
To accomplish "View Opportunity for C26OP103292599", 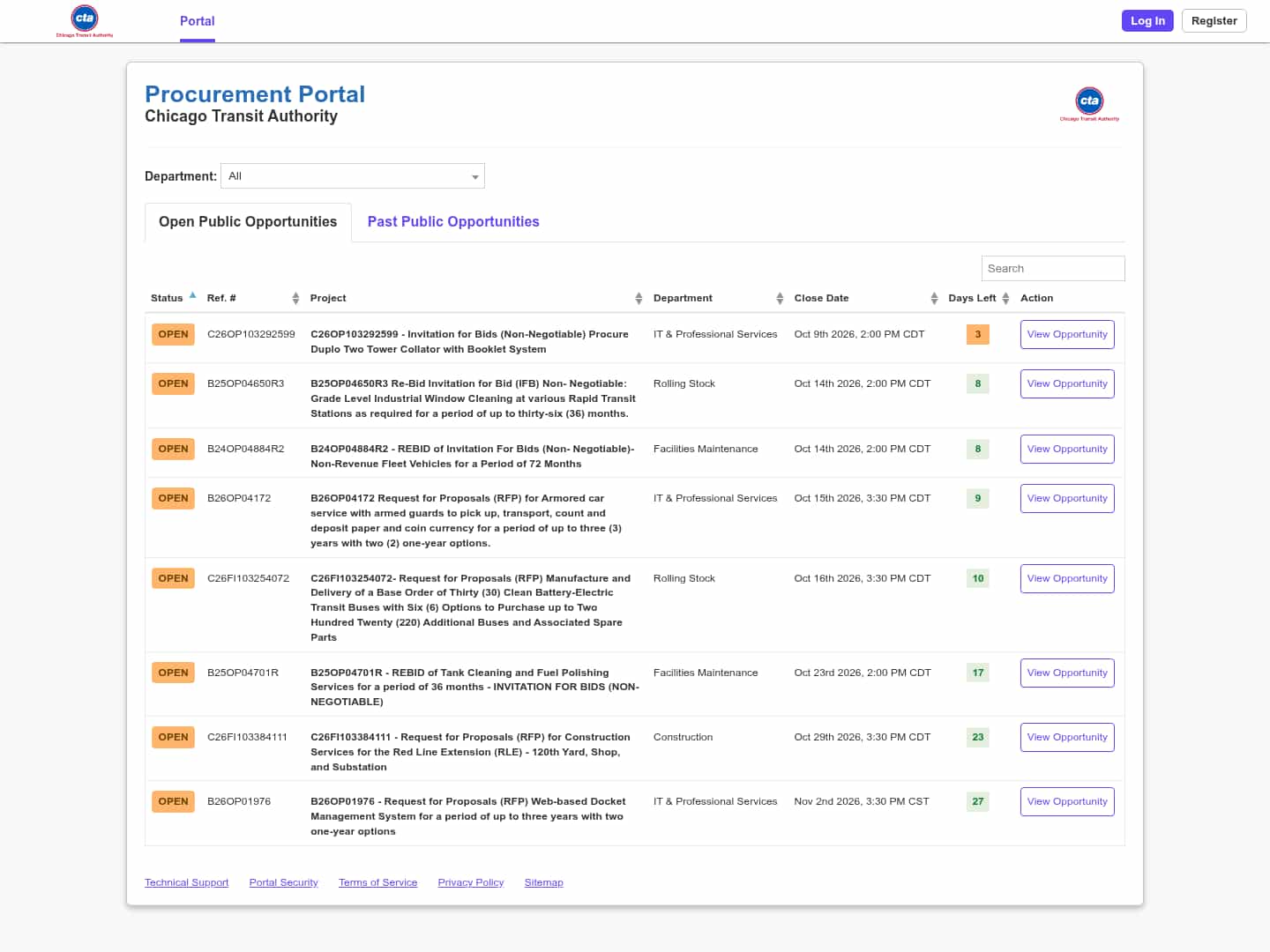I will (1067, 335).
